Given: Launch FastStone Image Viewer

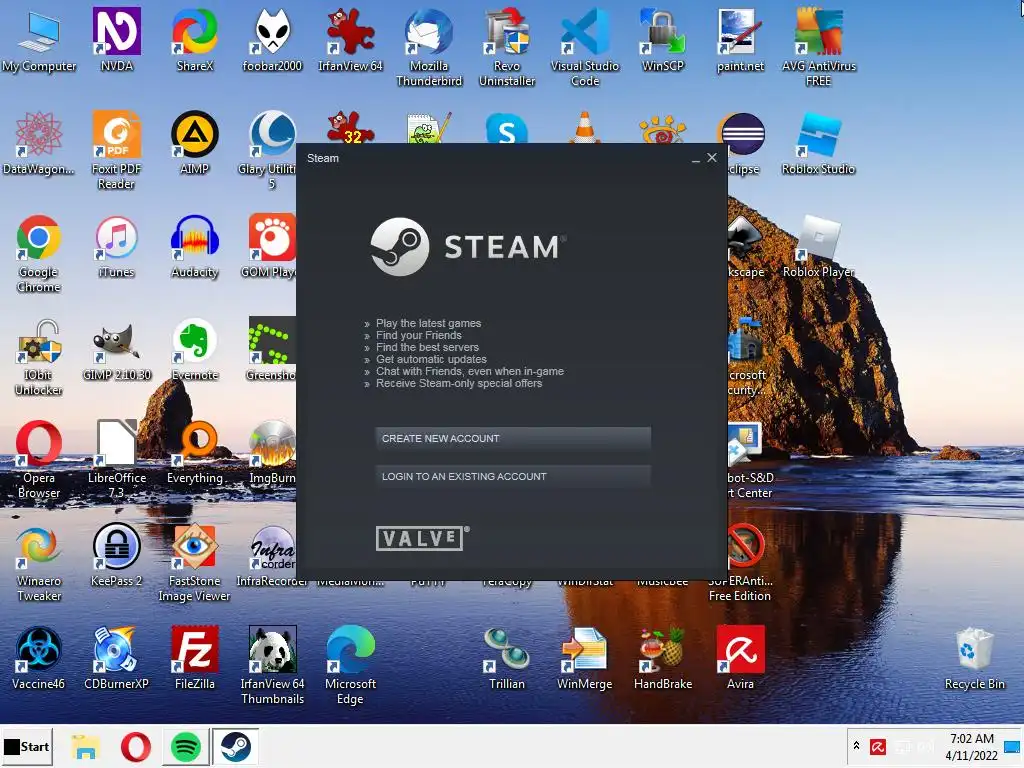Looking at the screenshot, I should point(195,563).
